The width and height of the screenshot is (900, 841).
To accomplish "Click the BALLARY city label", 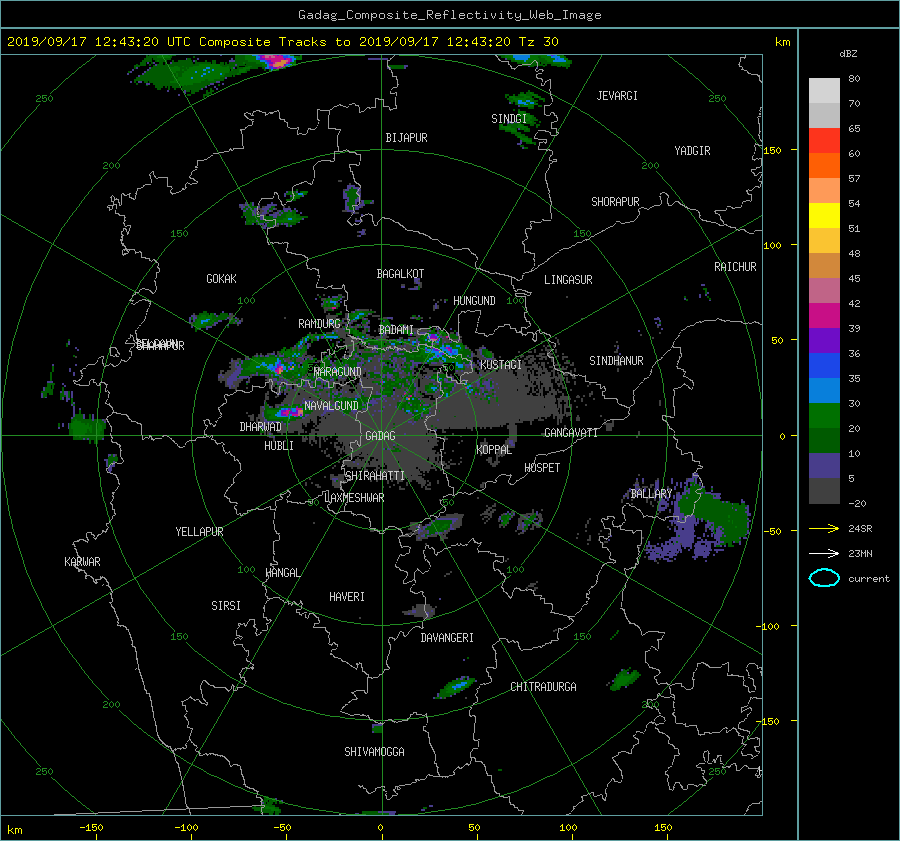I will 651,494.
